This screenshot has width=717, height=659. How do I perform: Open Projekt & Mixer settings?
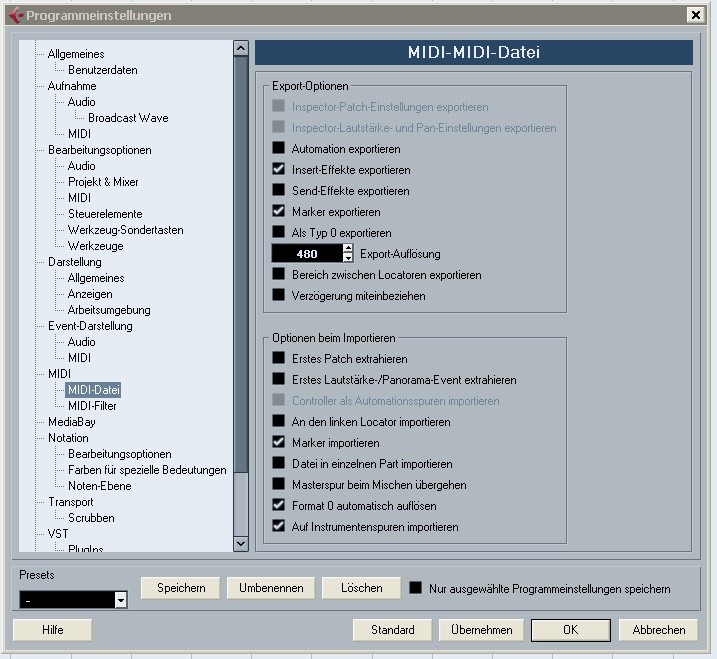[x=103, y=182]
